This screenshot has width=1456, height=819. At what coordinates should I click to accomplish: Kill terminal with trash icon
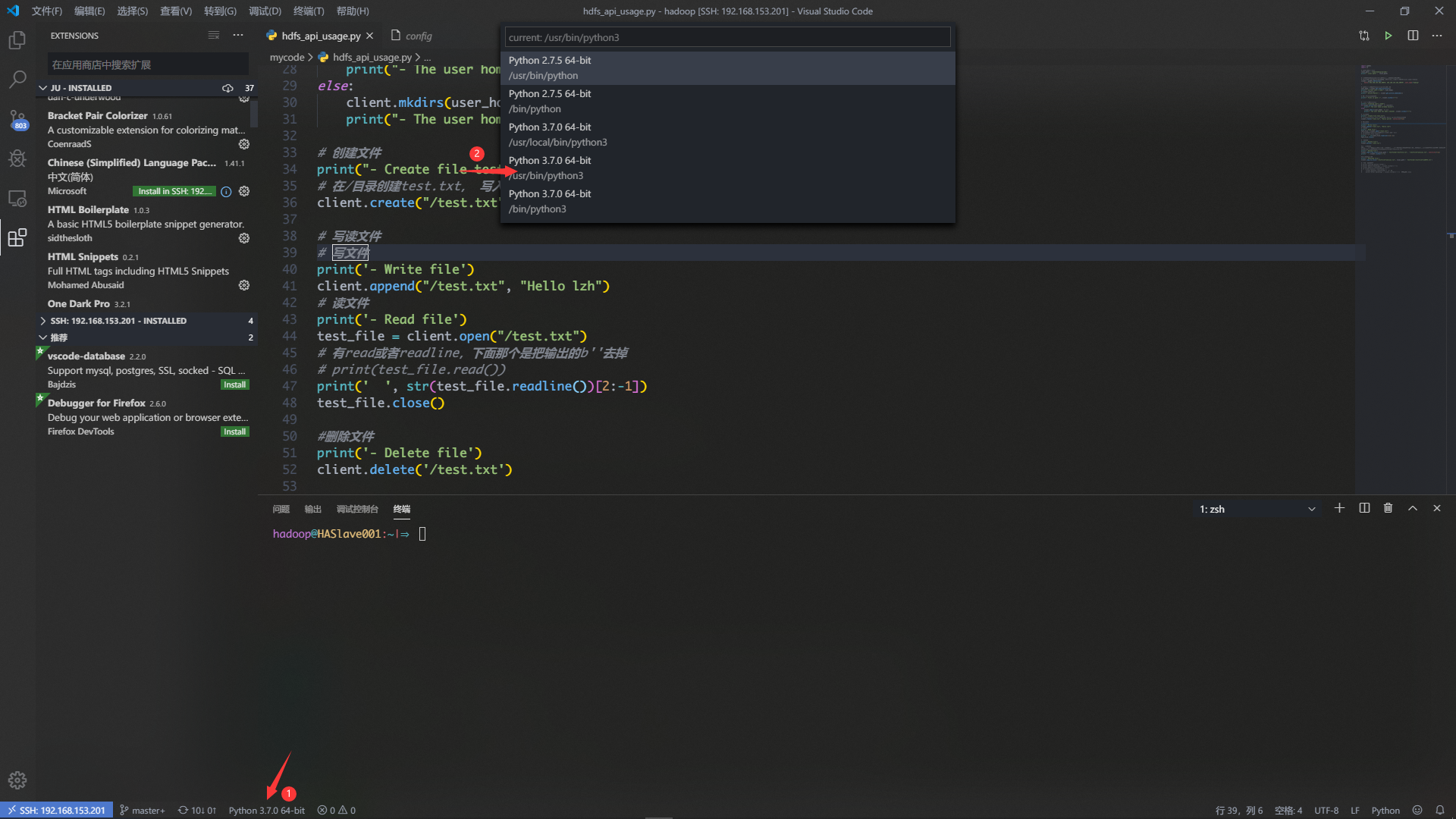click(x=1388, y=508)
